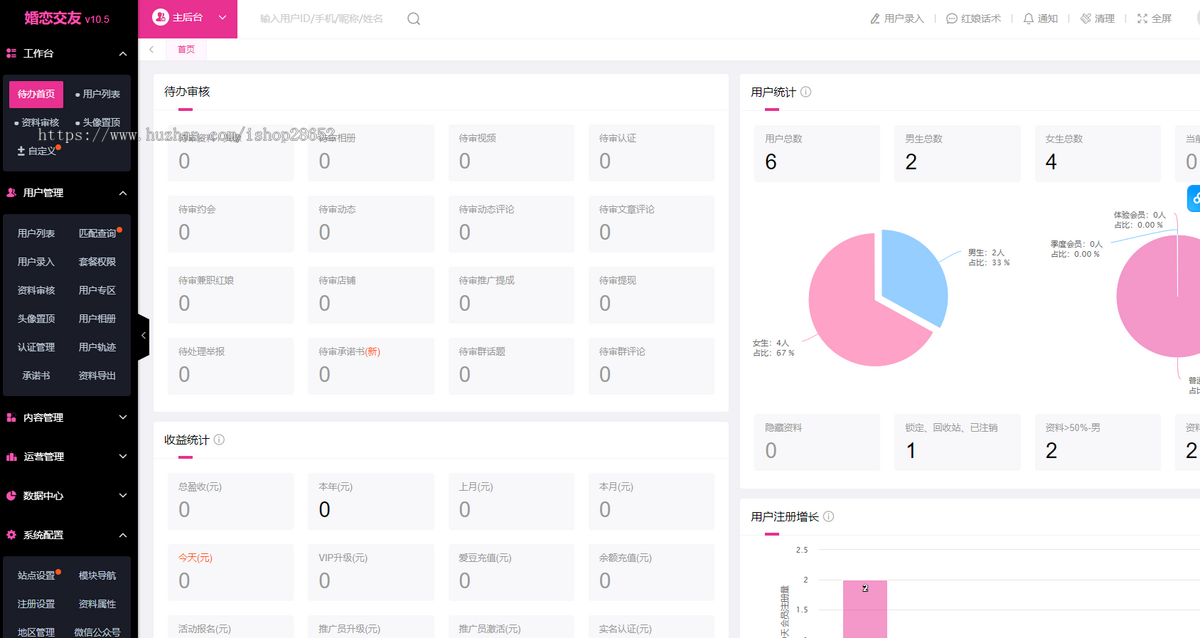Click the 系统配置 gear icon

pyautogui.click(x=11, y=535)
